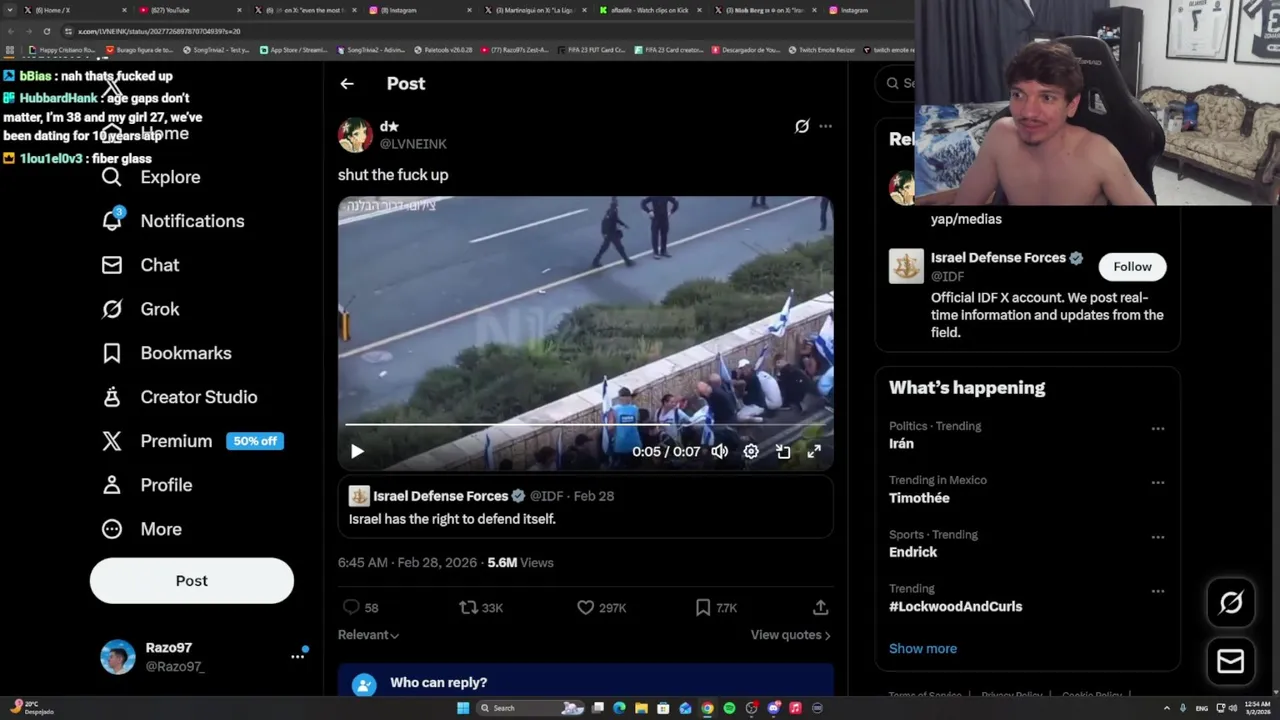The image size is (1280, 720).
Task: Click the Grok icon on the post header
Action: tap(802, 126)
